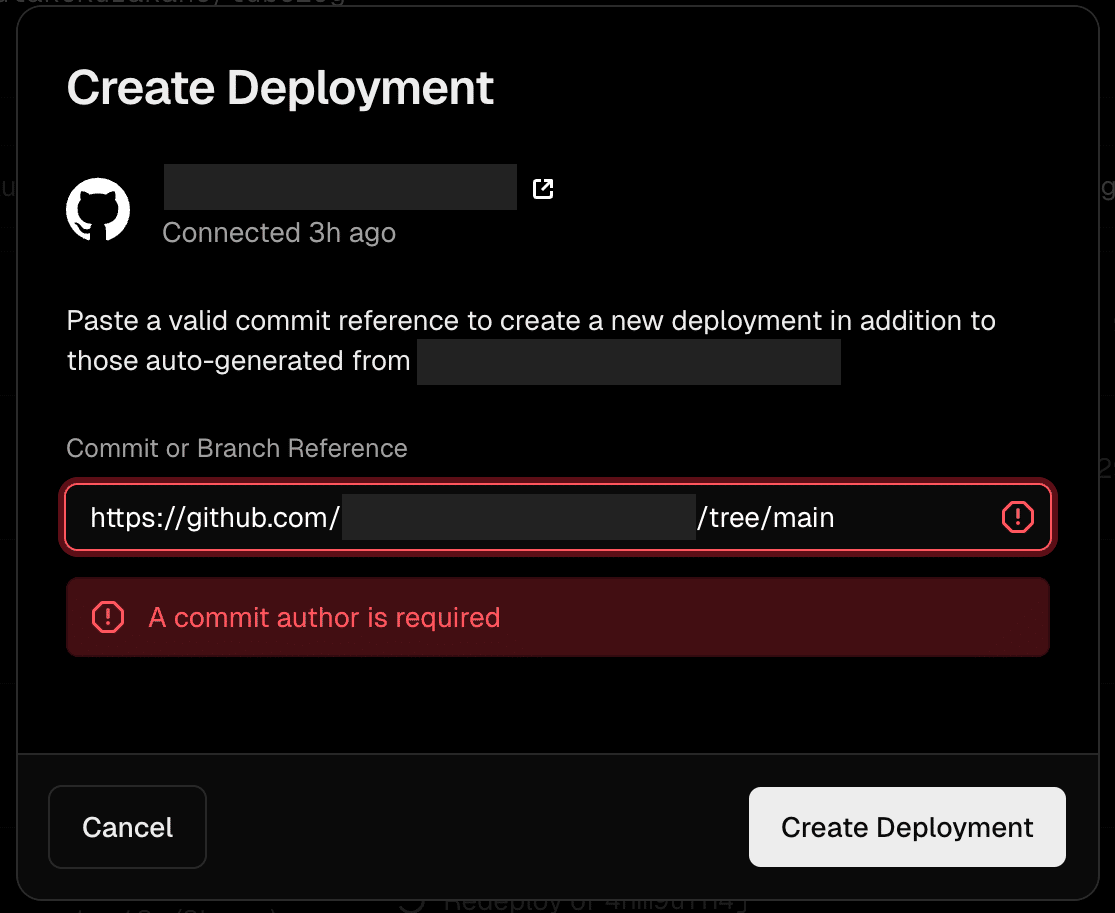Click the GitHub avatar circle
The image size is (1115, 913).
[98, 209]
